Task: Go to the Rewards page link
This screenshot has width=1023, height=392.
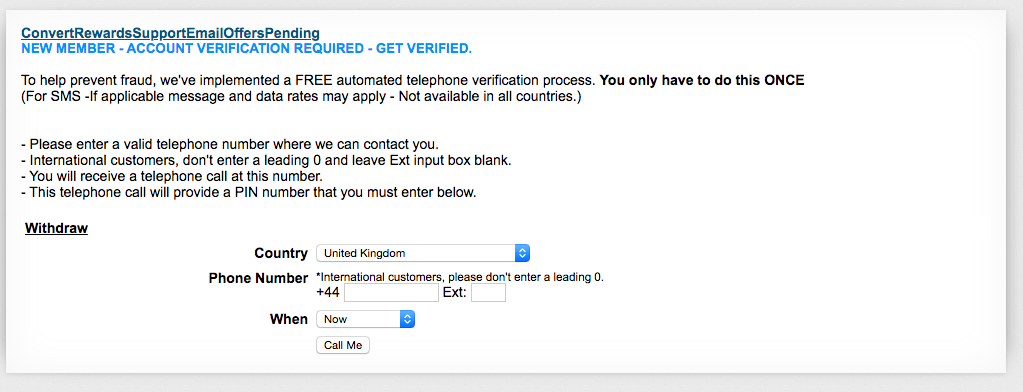Action: coord(104,33)
